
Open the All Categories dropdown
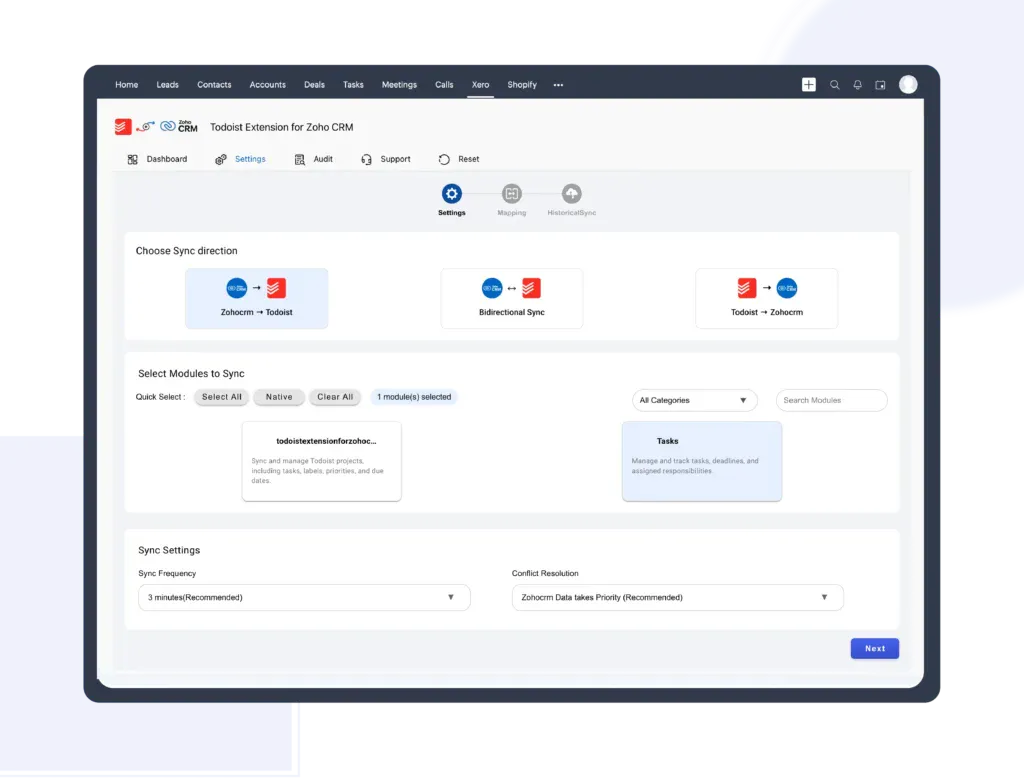tap(694, 400)
